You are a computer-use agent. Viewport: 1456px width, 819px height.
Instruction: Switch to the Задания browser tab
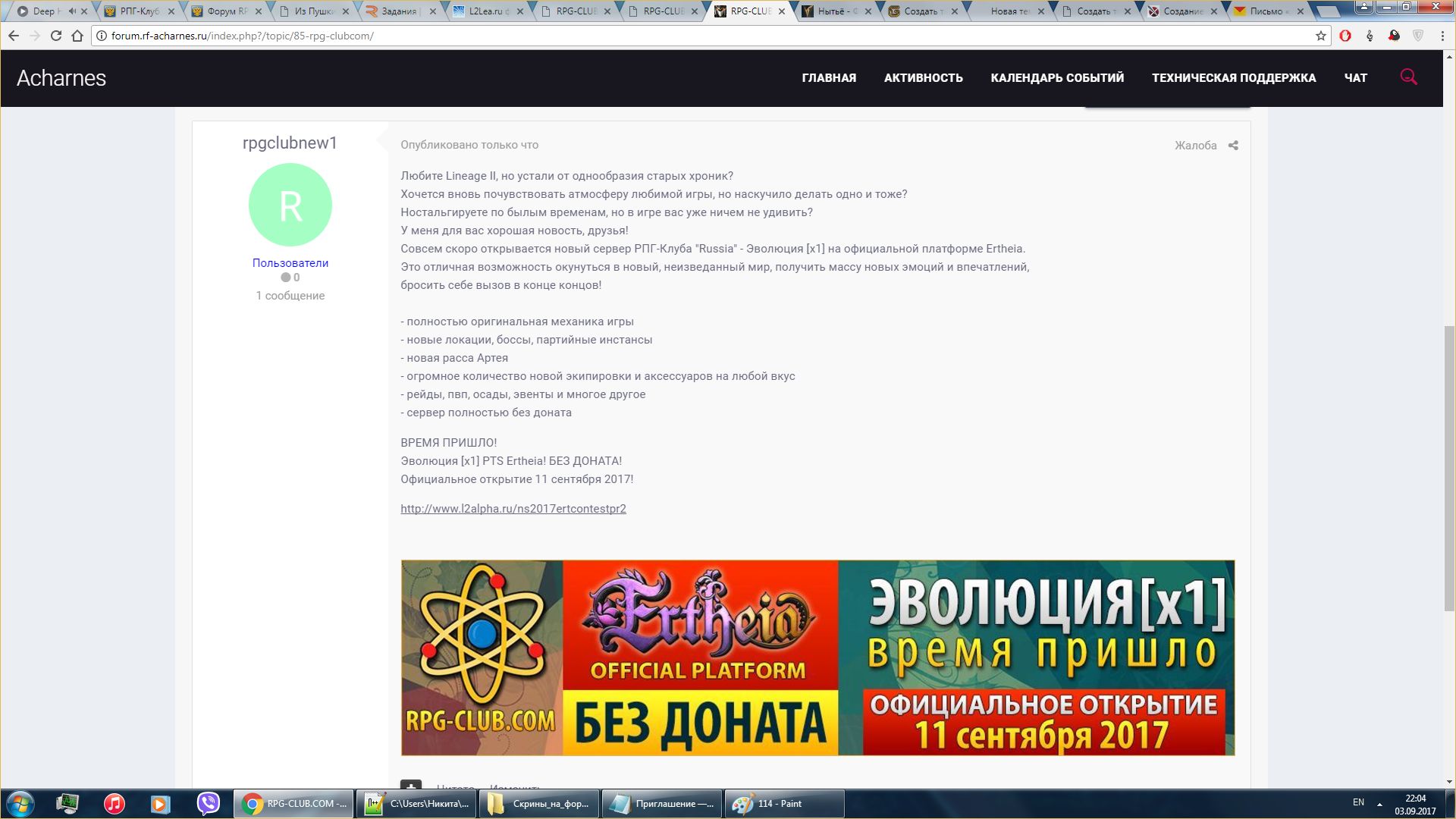pyautogui.click(x=400, y=11)
